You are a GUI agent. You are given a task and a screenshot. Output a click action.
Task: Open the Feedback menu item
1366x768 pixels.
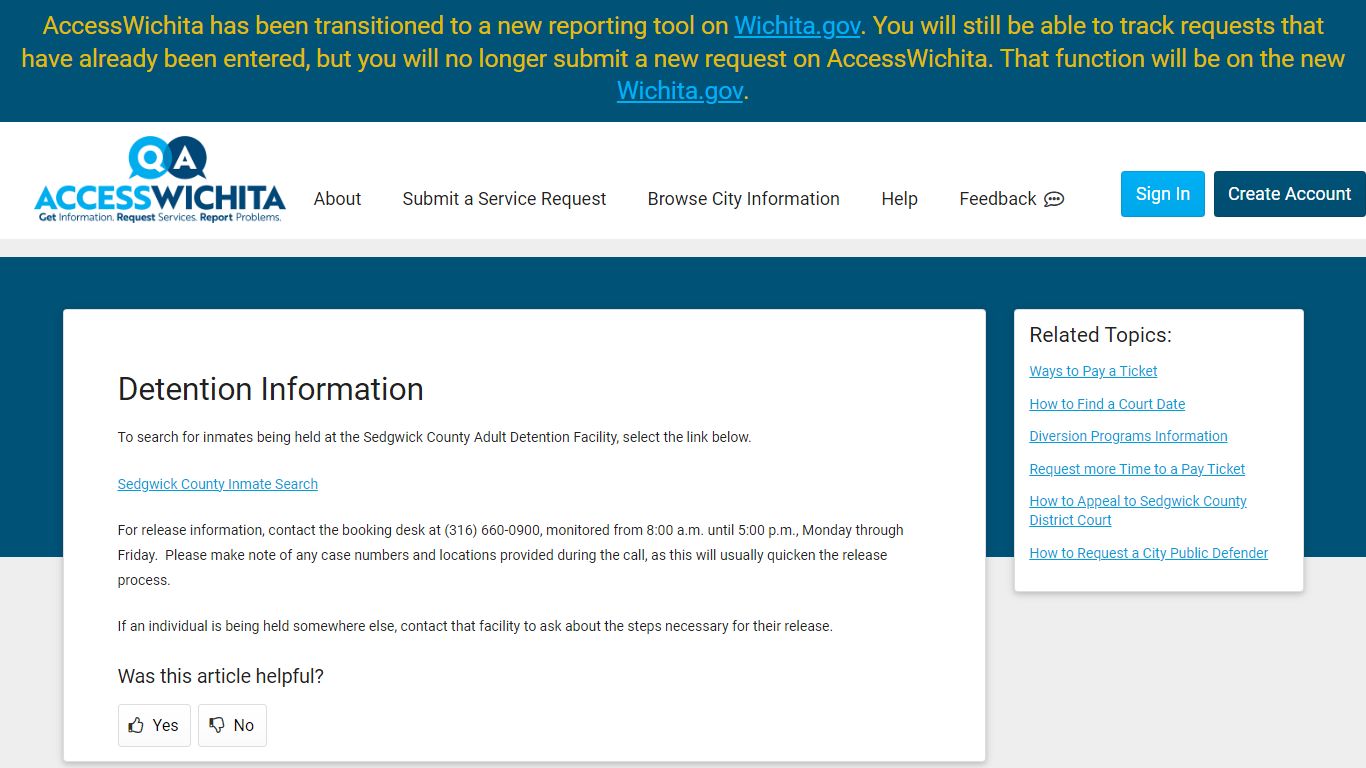coord(1011,199)
